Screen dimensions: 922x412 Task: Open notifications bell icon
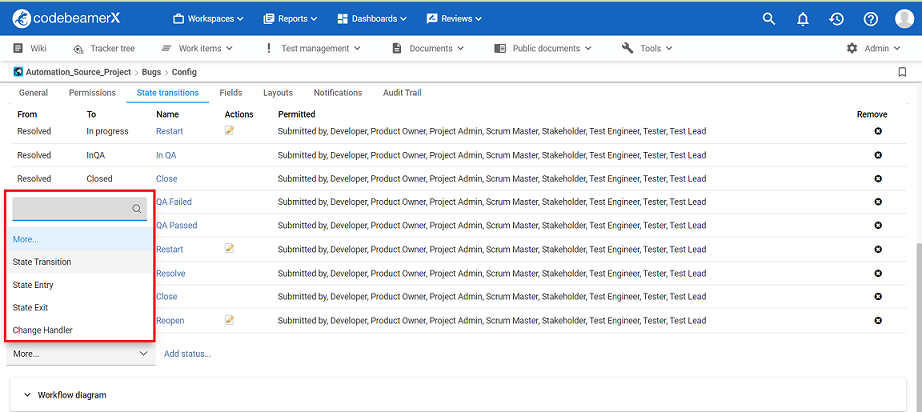point(802,19)
